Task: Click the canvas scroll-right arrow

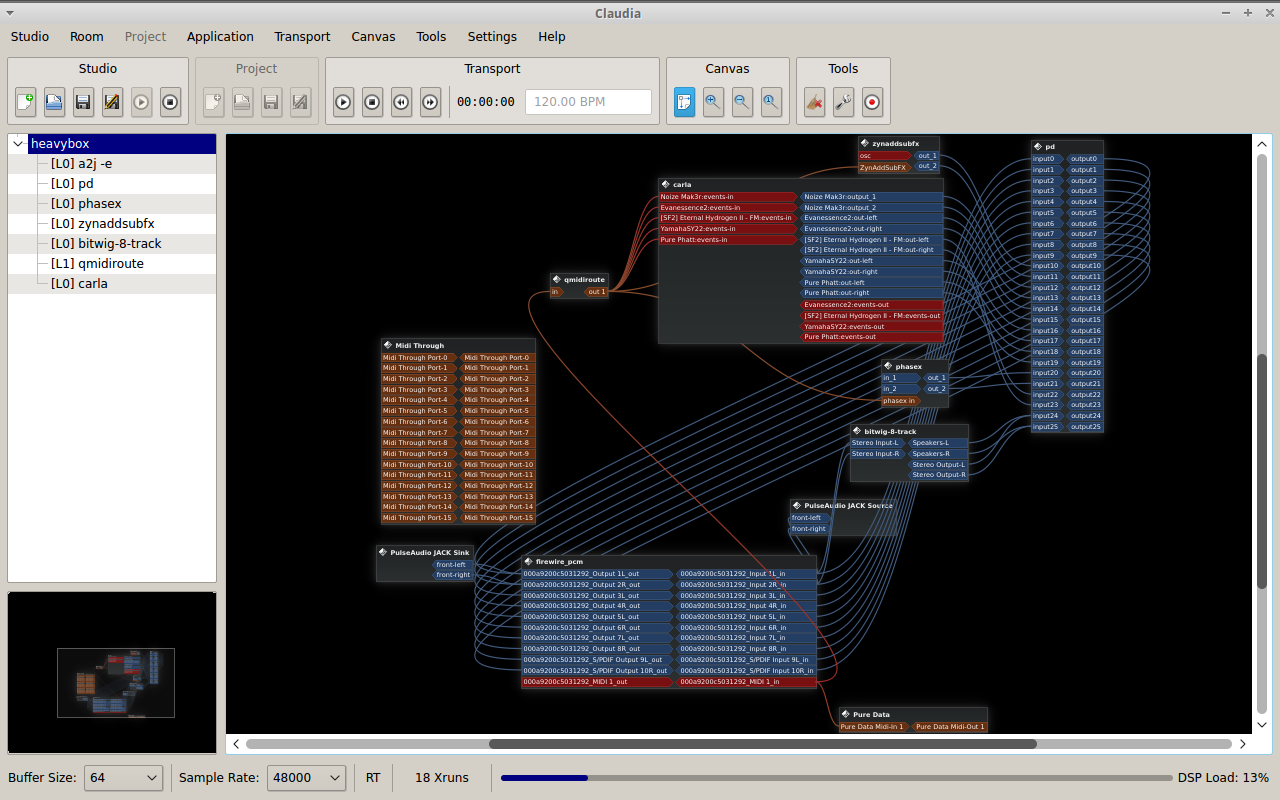Action: [x=1243, y=744]
